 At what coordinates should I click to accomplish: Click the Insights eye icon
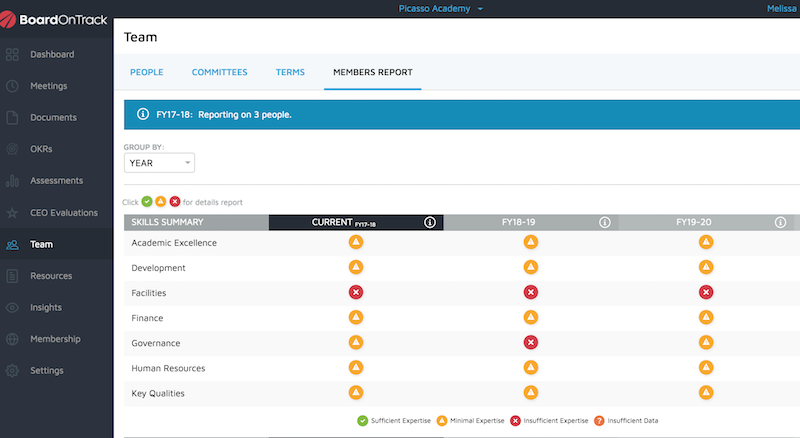pyautogui.click(x=12, y=308)
